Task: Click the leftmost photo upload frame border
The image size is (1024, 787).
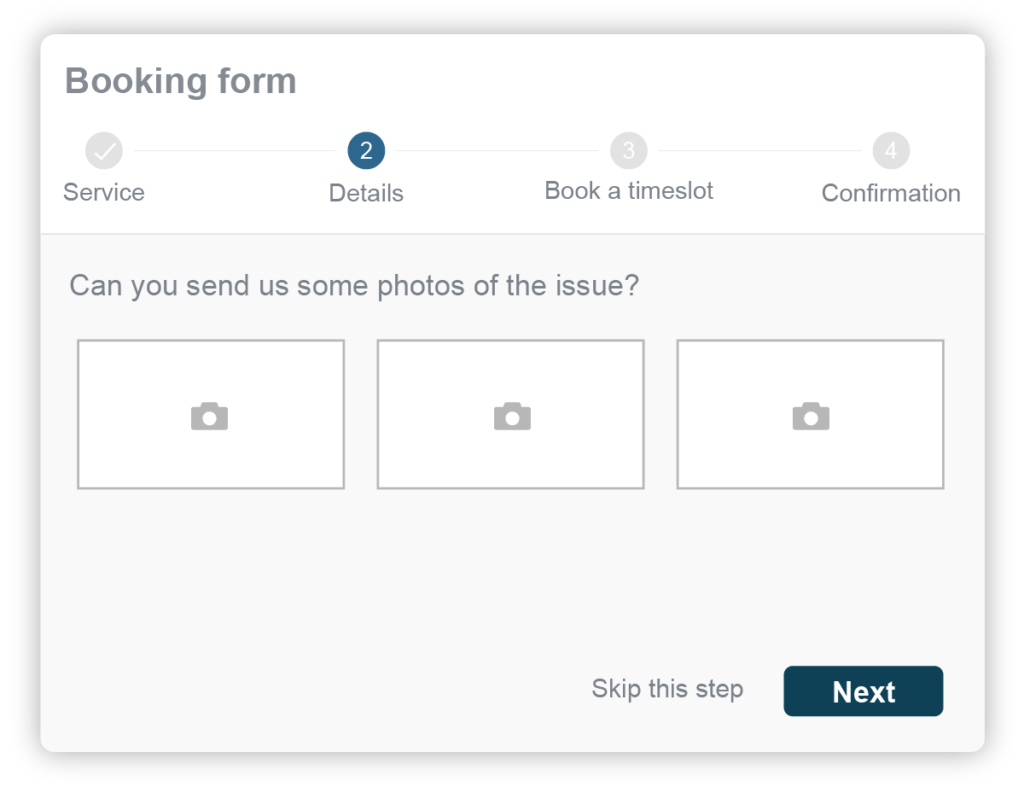Action: pyautogui.click(x=77, y=414)
